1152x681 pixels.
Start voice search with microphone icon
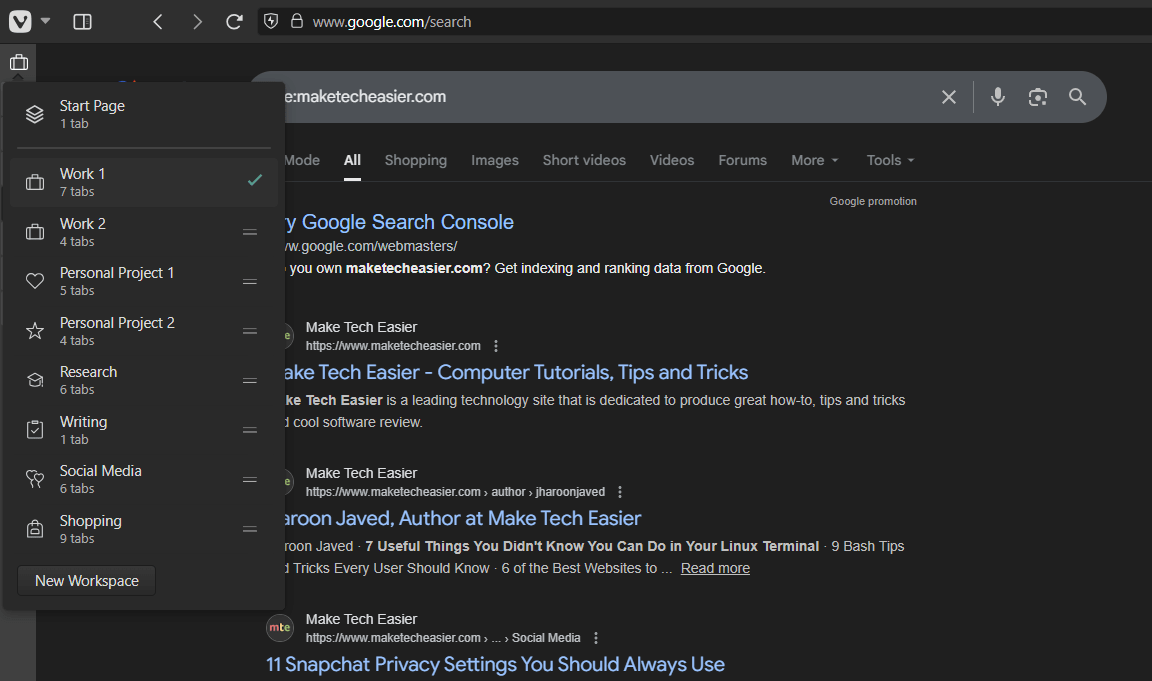[x=997, y=97]
